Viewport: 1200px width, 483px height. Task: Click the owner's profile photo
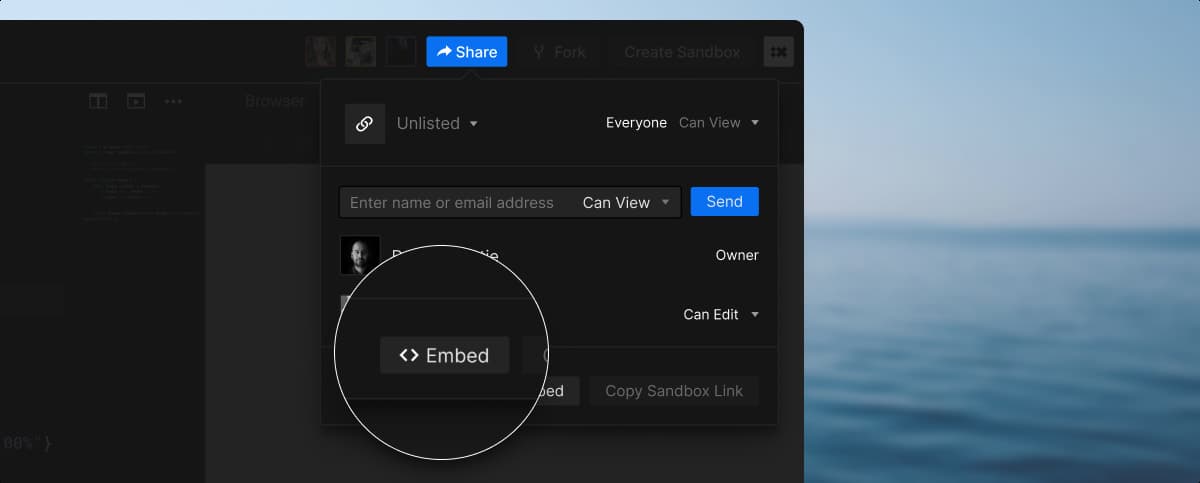(x=360, y=255)
